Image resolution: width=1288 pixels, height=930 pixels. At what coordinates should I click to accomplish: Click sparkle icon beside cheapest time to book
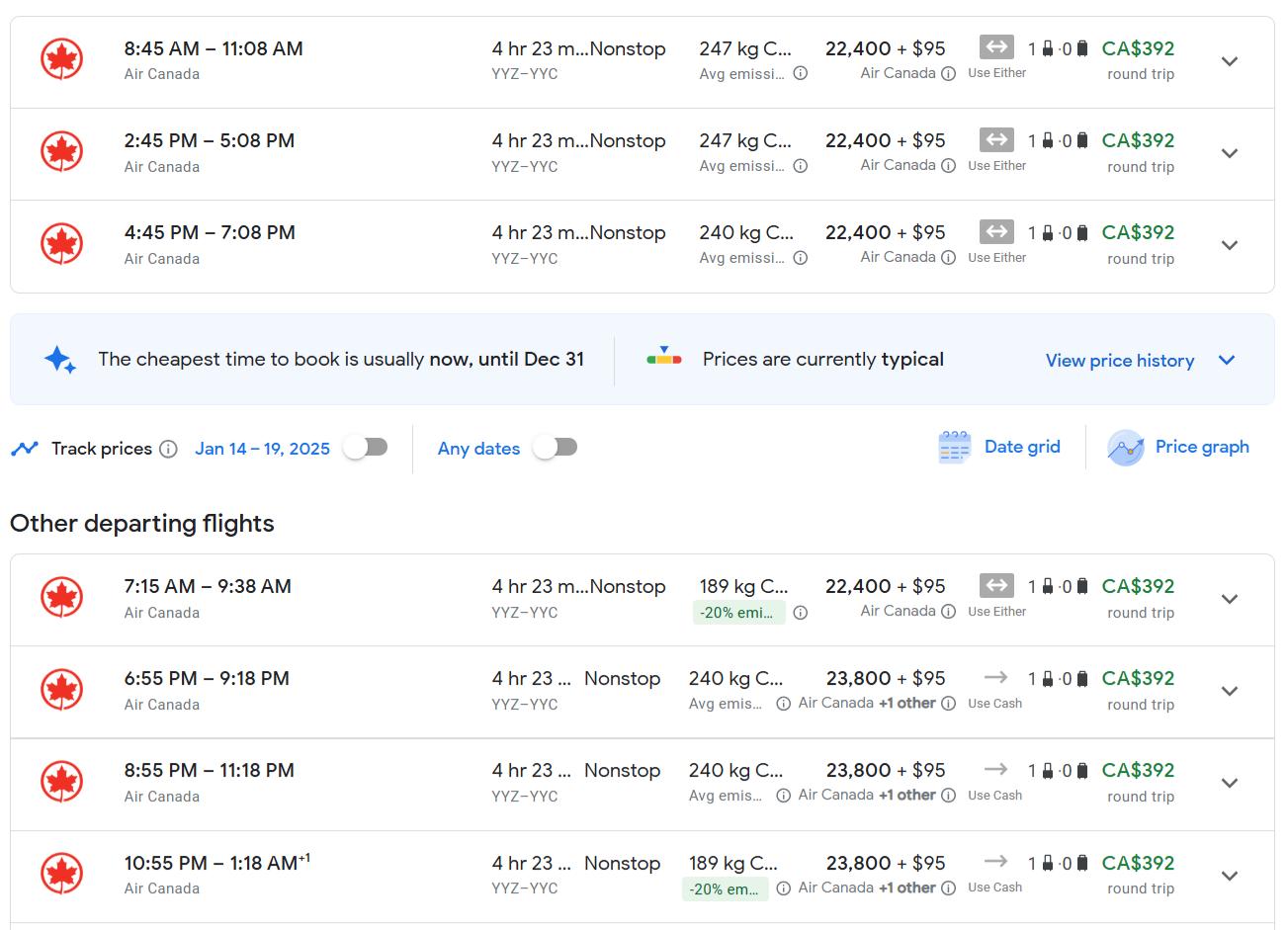(x=60, y=360)
